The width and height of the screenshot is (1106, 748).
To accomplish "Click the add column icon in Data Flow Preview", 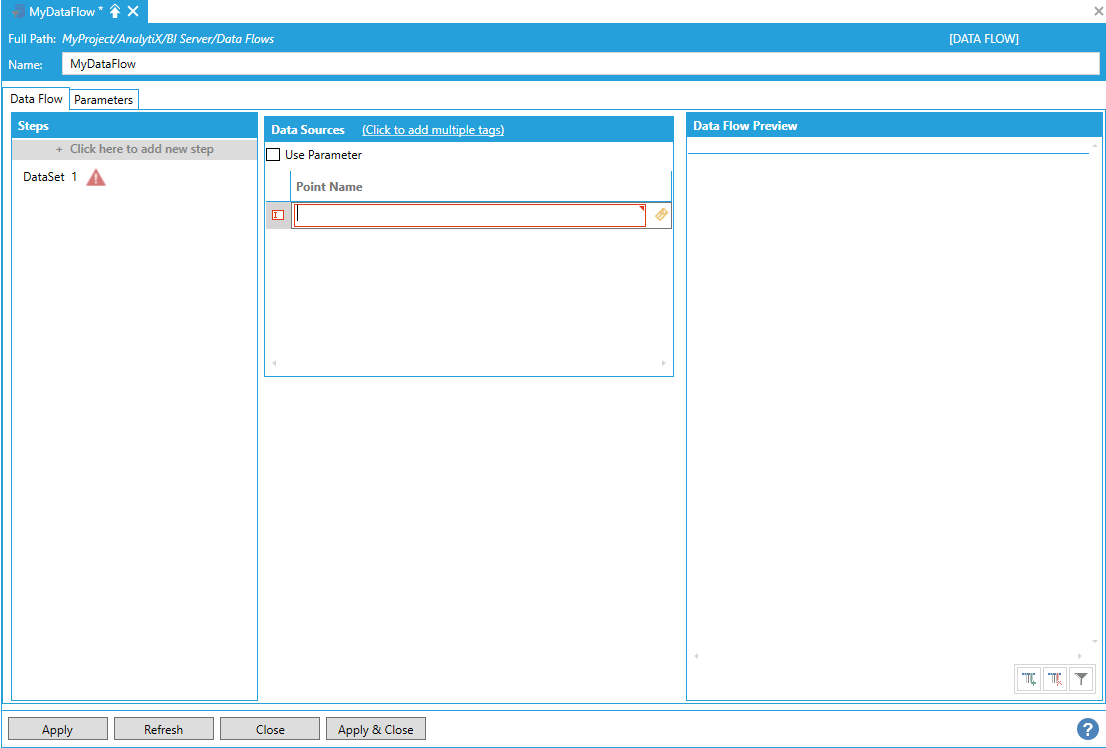I will [1029, 680].
